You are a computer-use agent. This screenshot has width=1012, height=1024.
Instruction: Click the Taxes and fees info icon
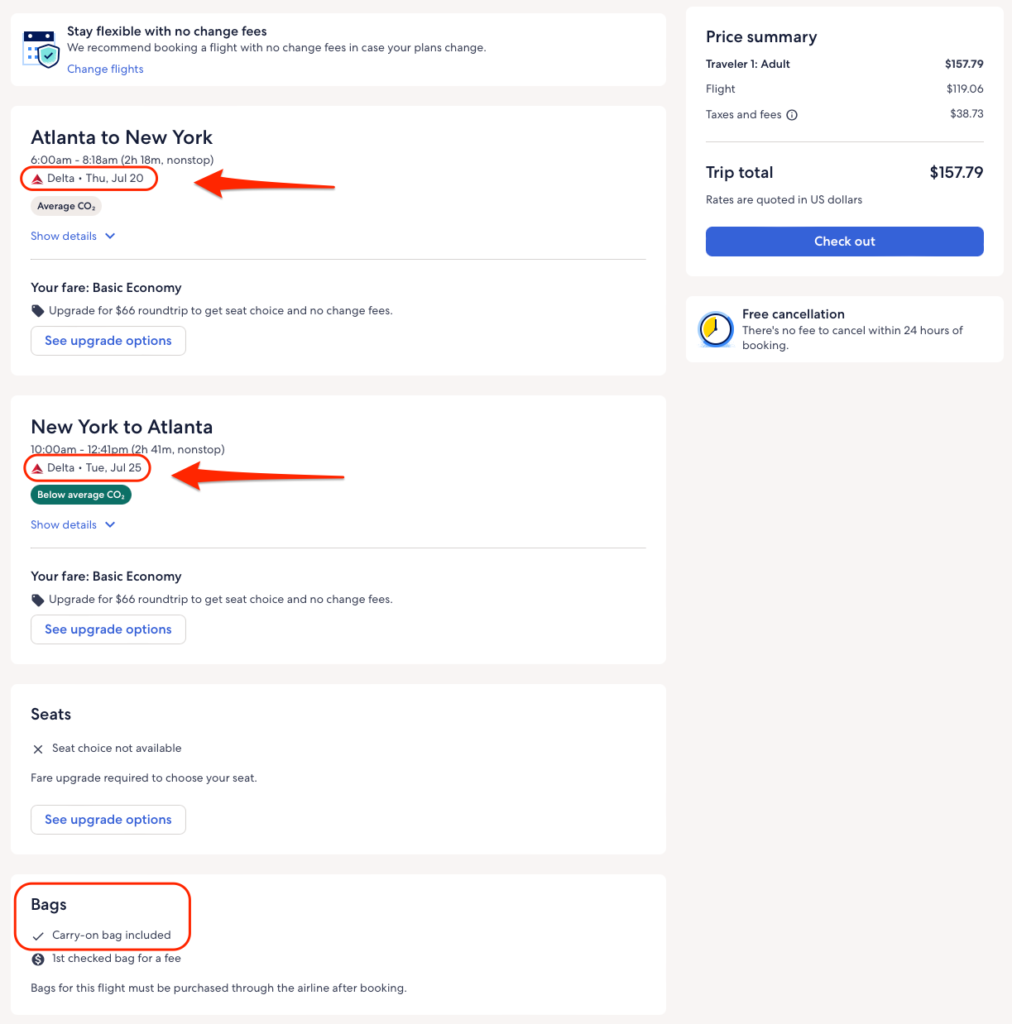792,115
